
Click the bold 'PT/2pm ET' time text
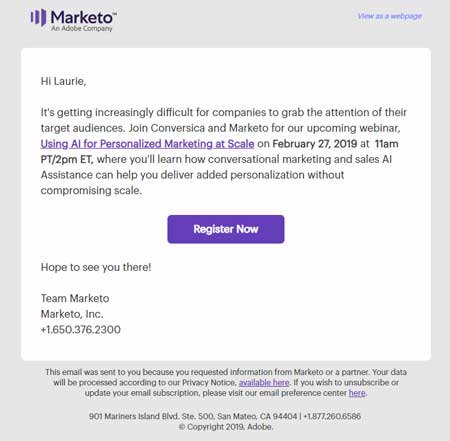67,159
